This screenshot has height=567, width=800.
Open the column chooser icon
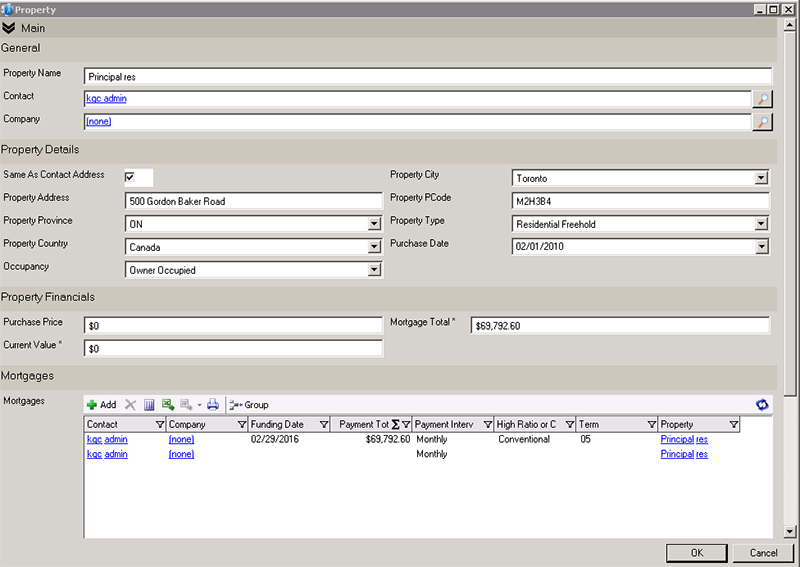point(149,405)
